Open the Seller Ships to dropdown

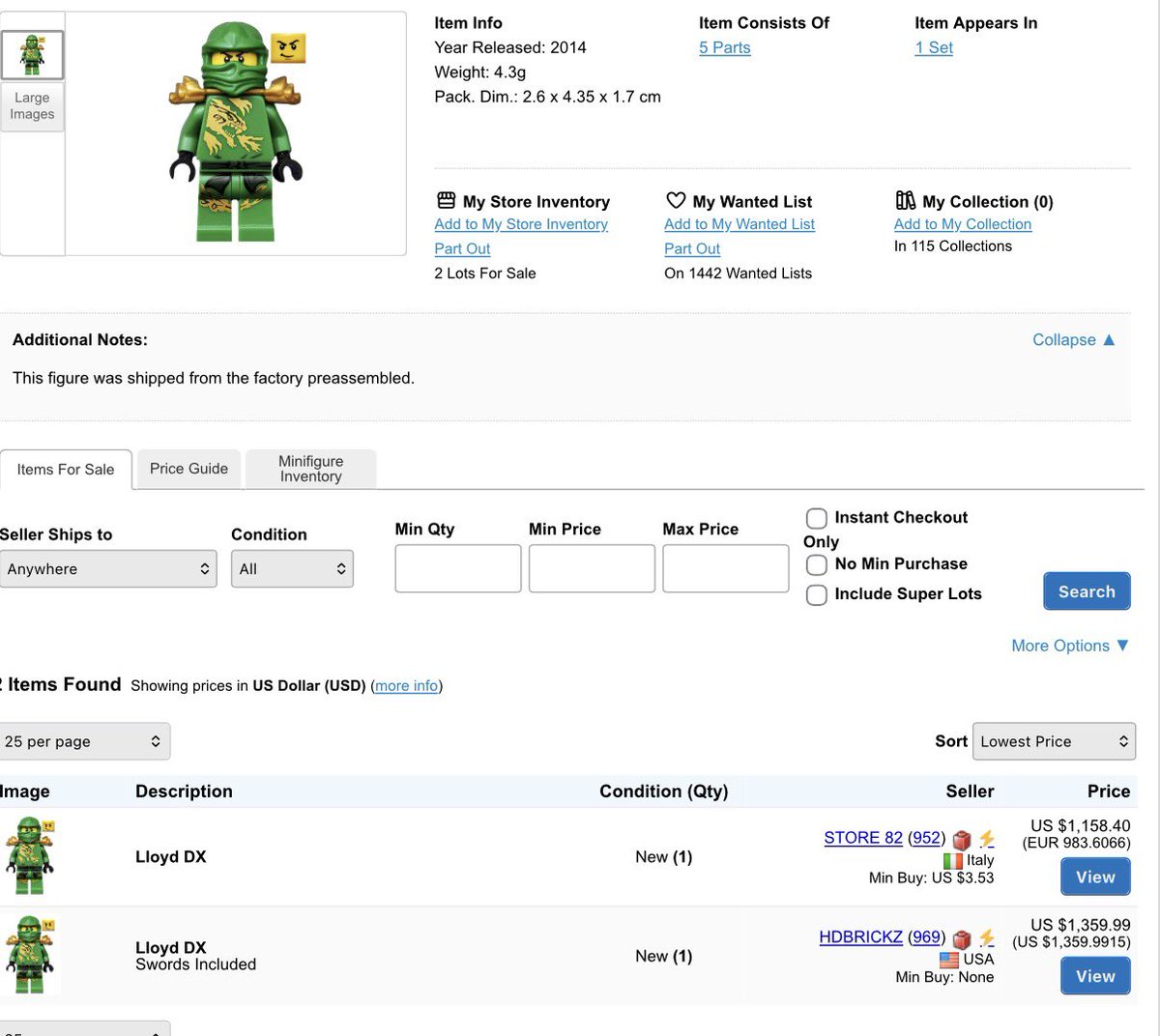107,569
